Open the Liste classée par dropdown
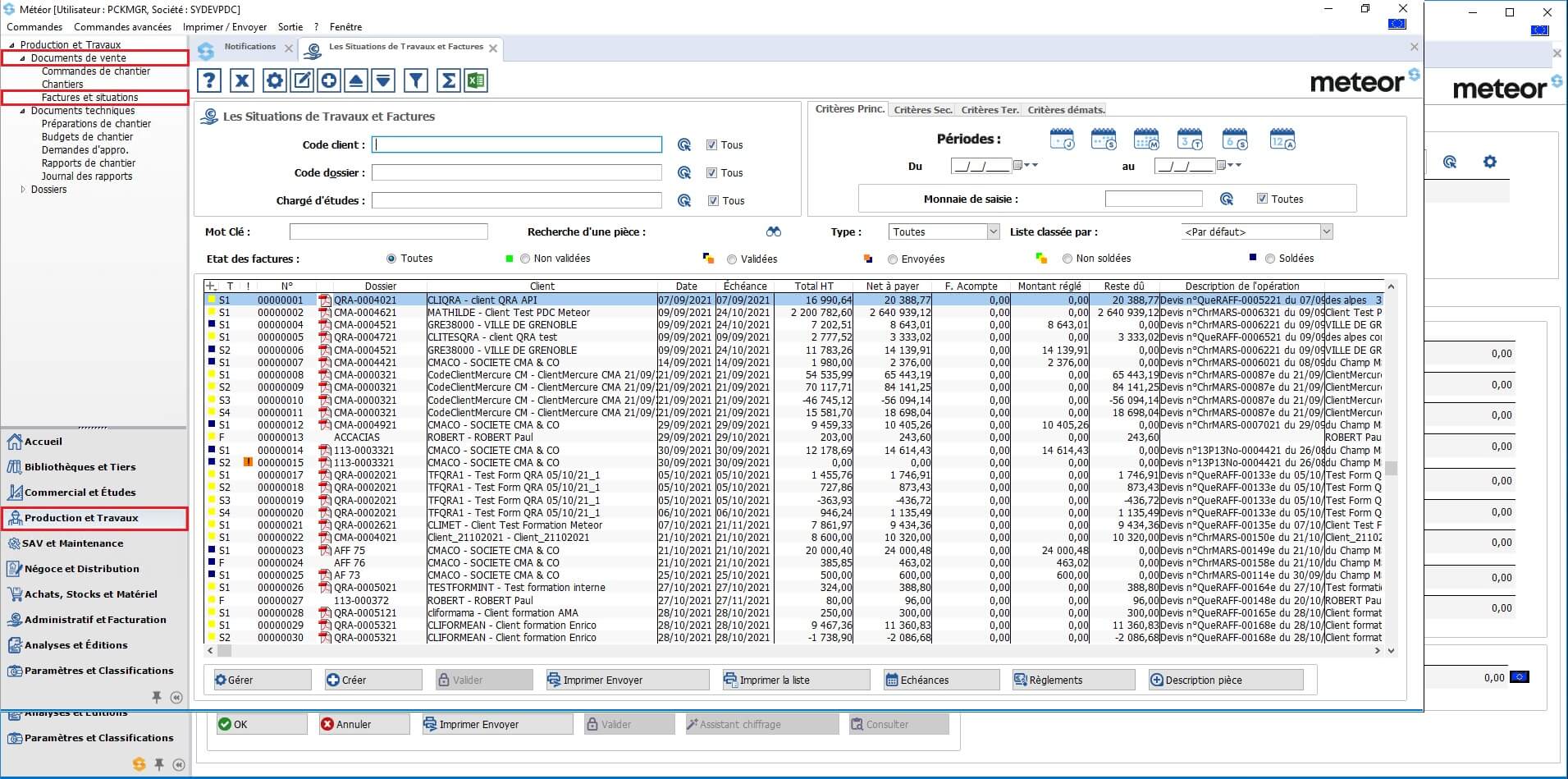 (1326, 232)
